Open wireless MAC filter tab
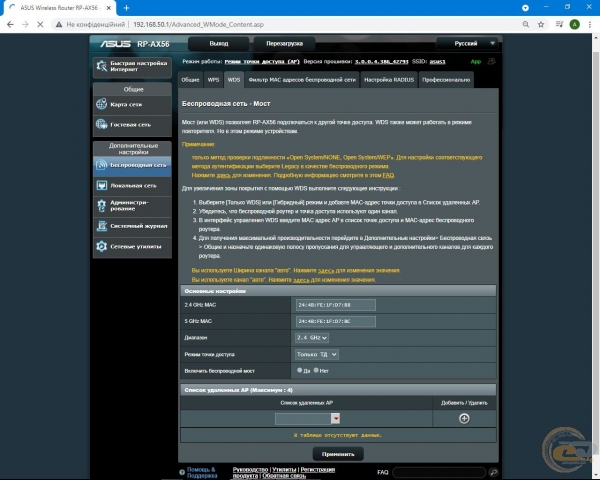Viewport: 600px width, 480px height. [302, 80]
